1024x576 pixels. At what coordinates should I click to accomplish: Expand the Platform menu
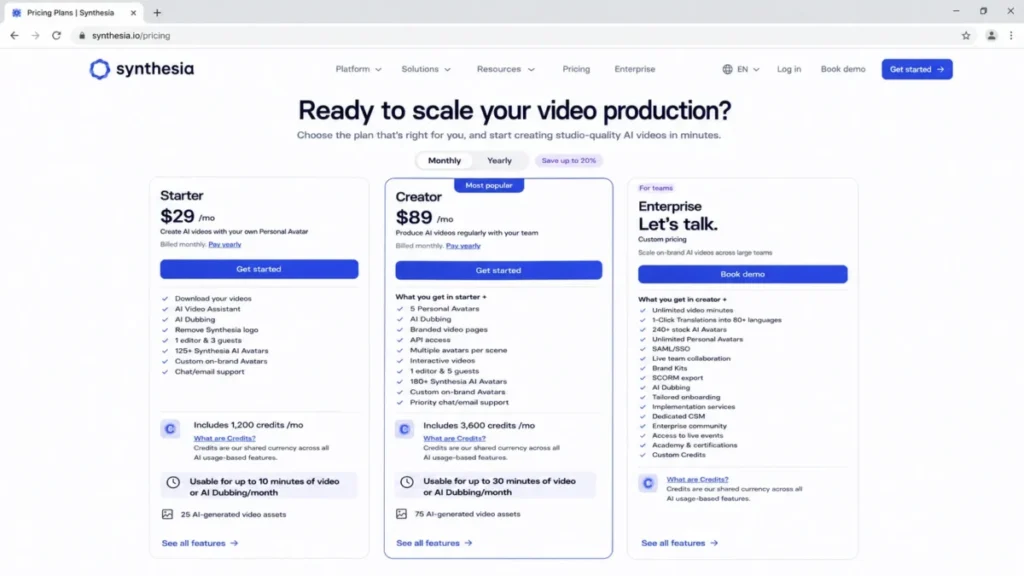coord(359,69)
